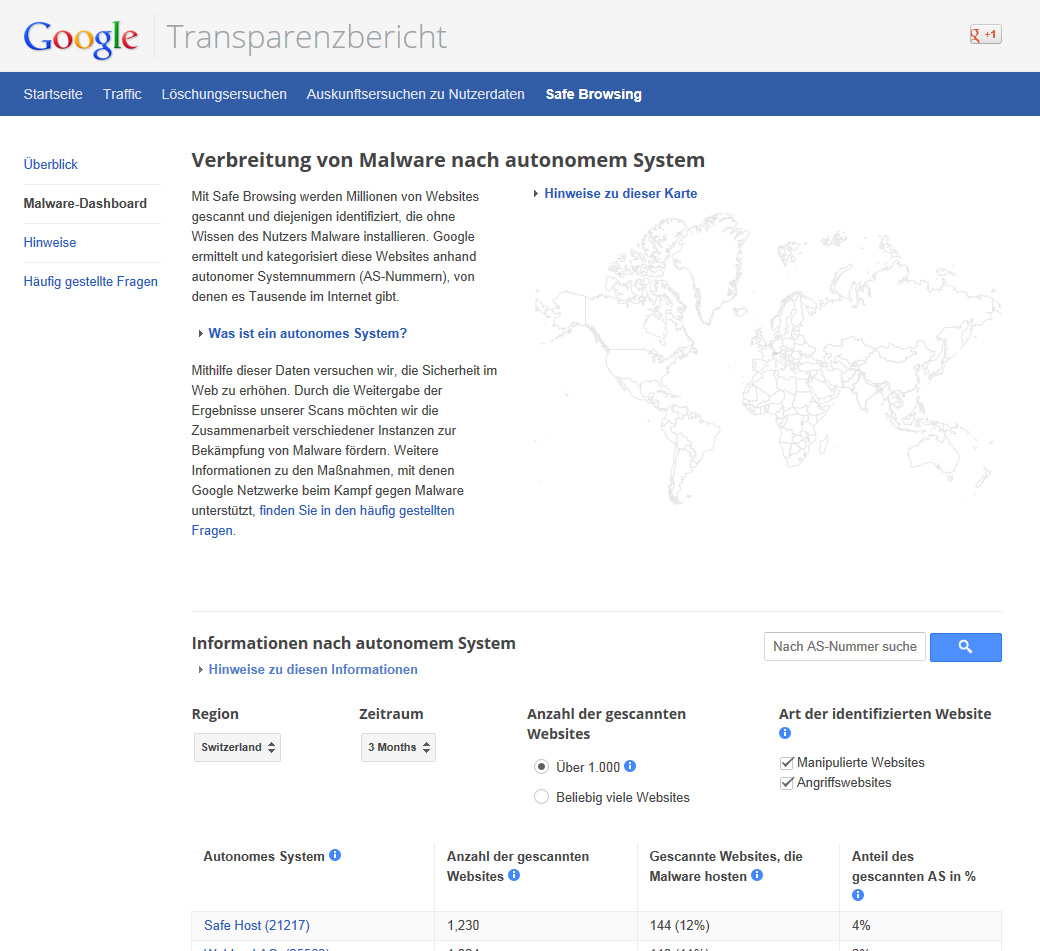Toggle the Angriffswebsites checkbox

(787, 783)
